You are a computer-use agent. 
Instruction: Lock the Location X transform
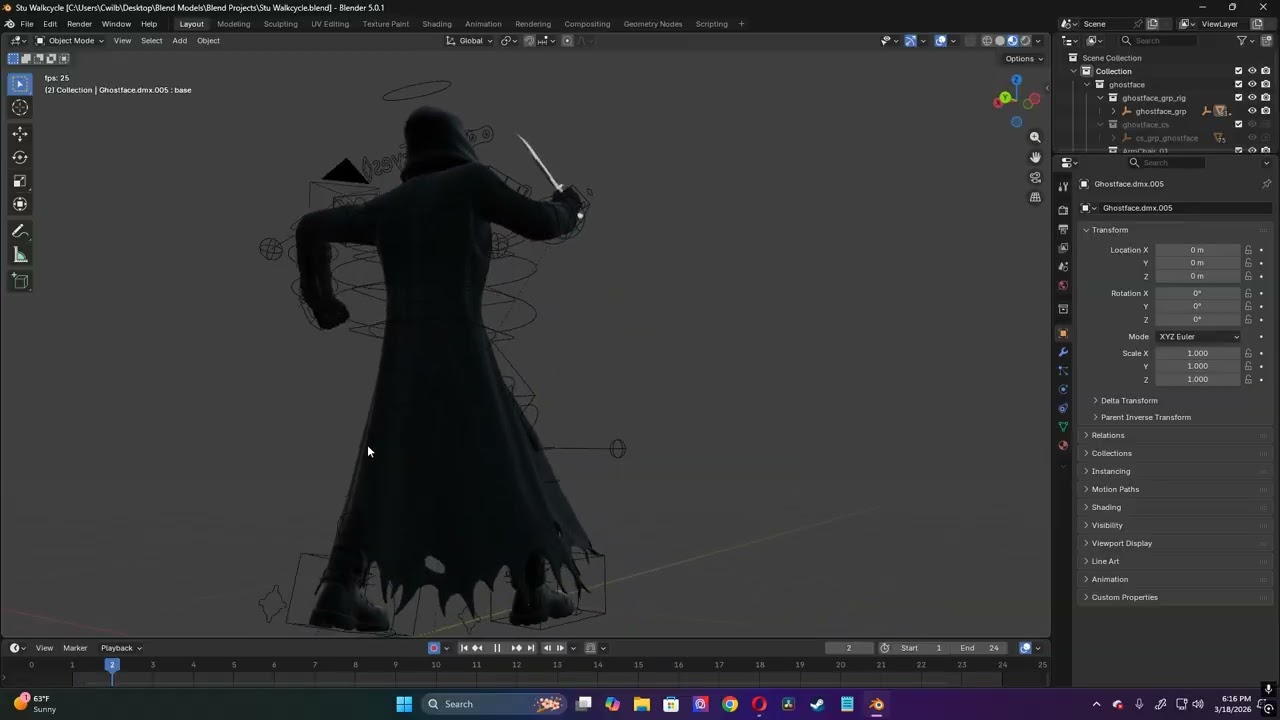pos(1248,250)
